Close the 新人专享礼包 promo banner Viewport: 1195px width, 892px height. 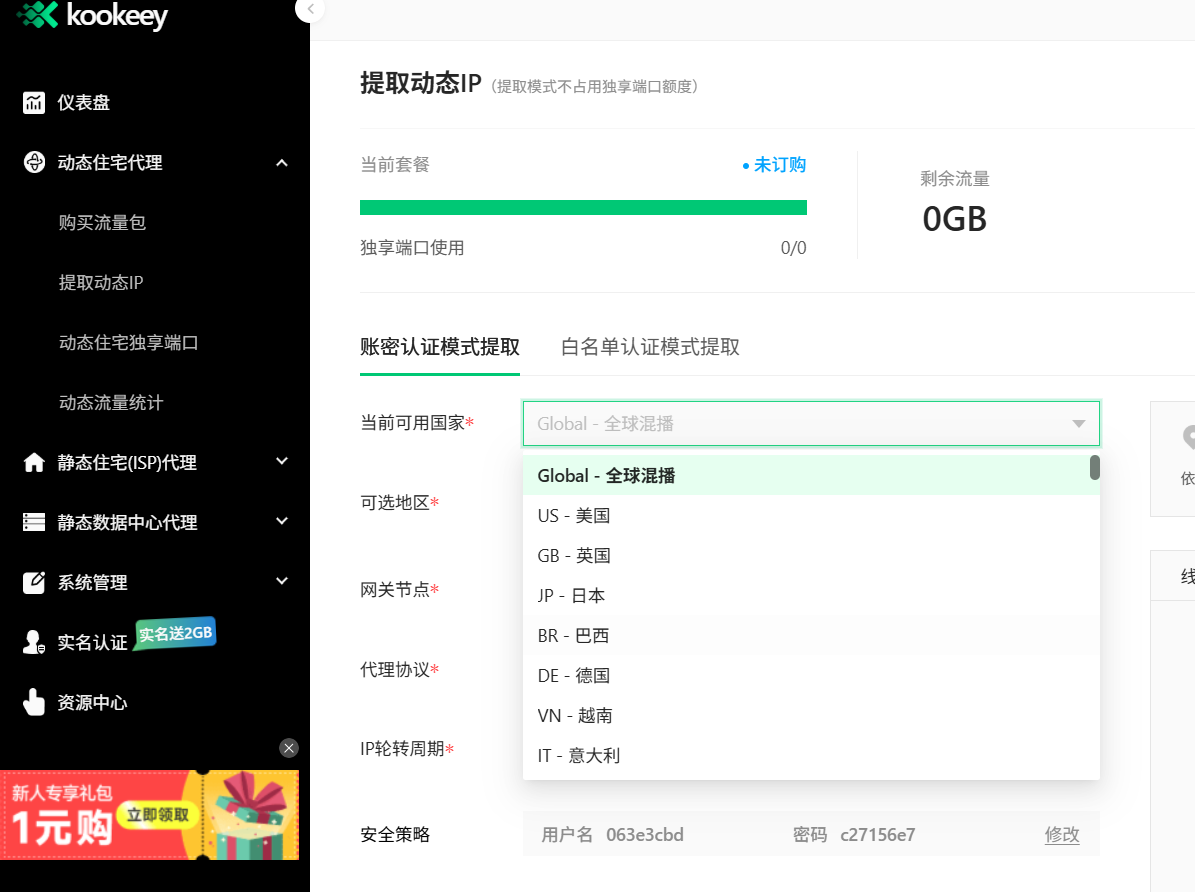(289, 748)
